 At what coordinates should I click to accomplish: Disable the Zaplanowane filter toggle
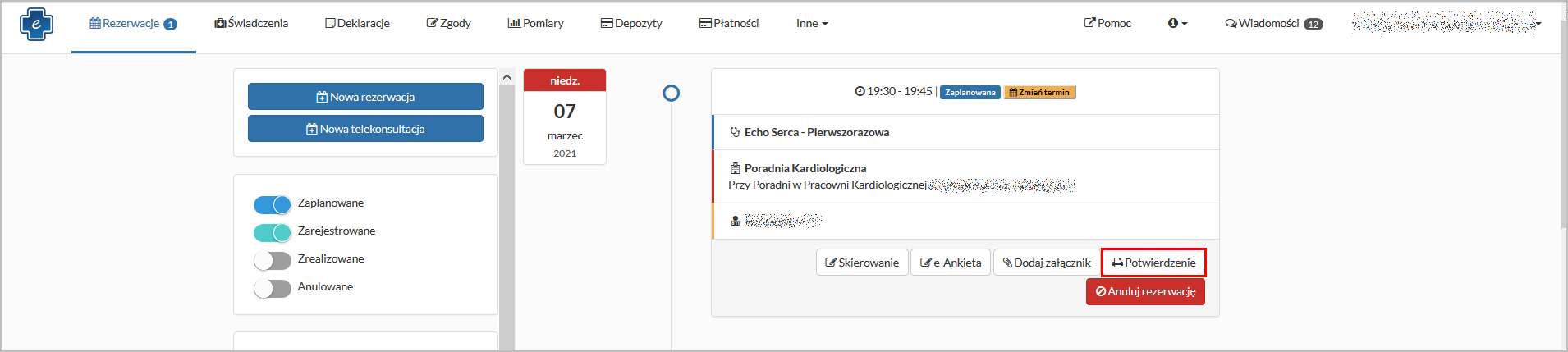272,204
